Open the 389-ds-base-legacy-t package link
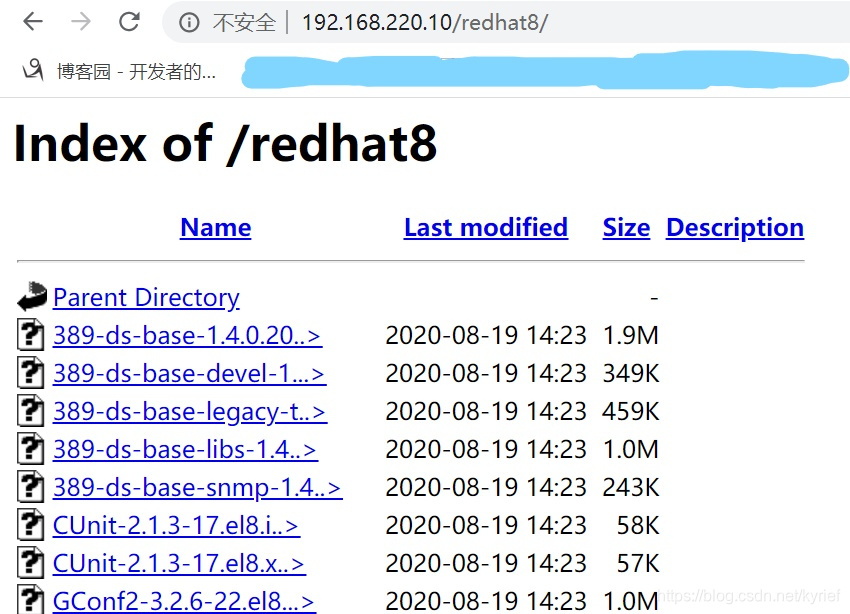850x614 pixels. point(190,412)
